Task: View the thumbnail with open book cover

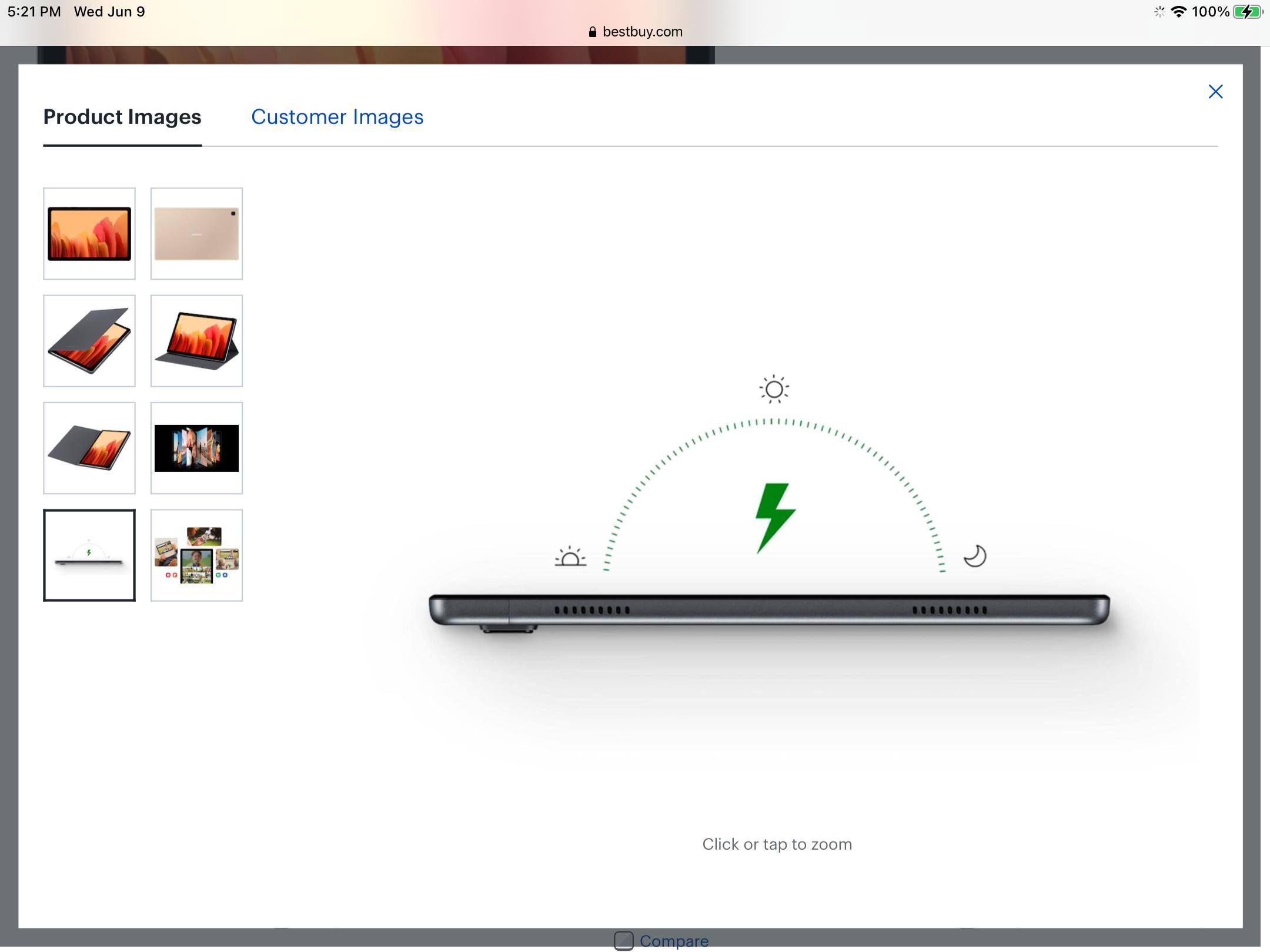Action: pyautogui.click(x=89, y=341)
